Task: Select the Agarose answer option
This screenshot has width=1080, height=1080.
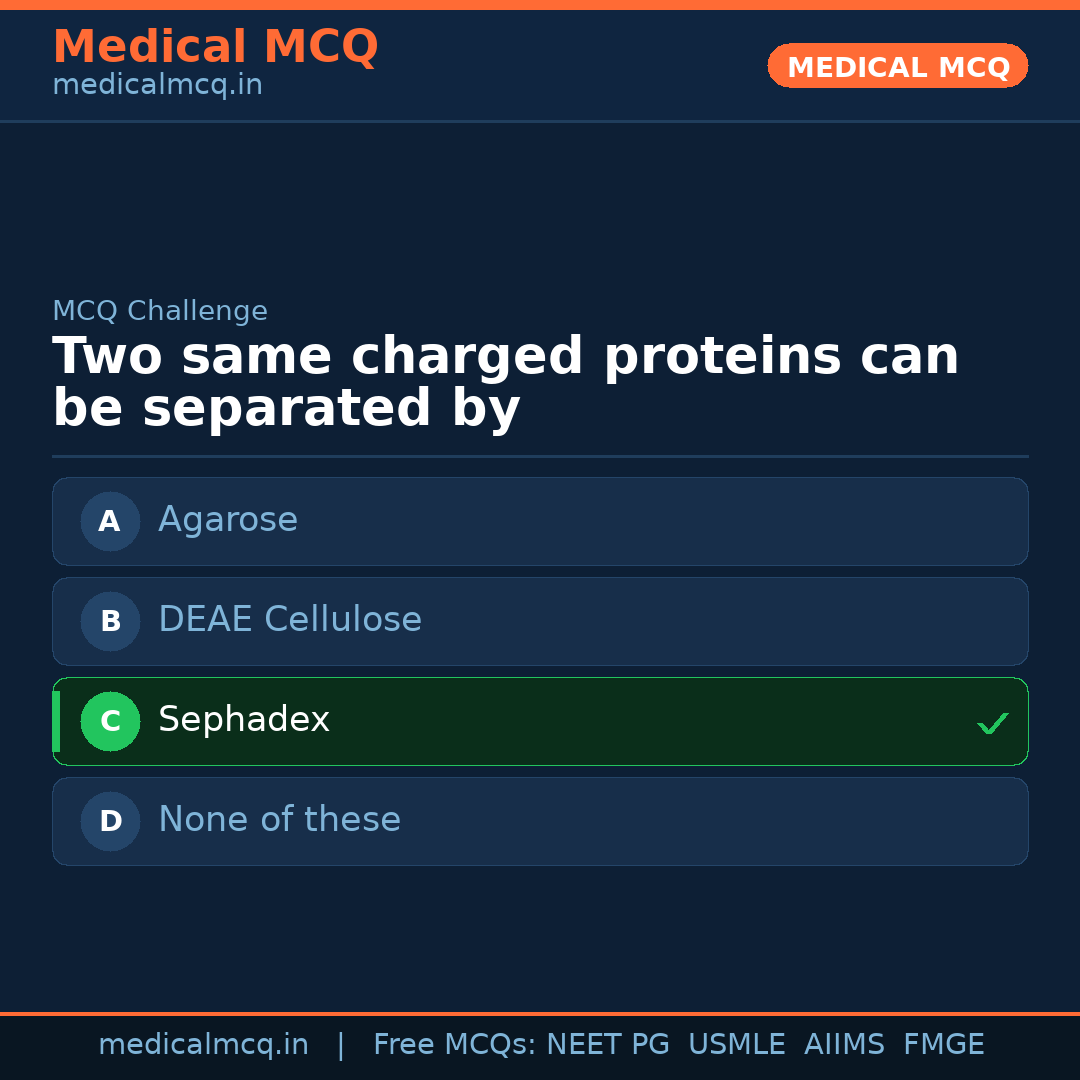Action: click(x=540, y=521)
